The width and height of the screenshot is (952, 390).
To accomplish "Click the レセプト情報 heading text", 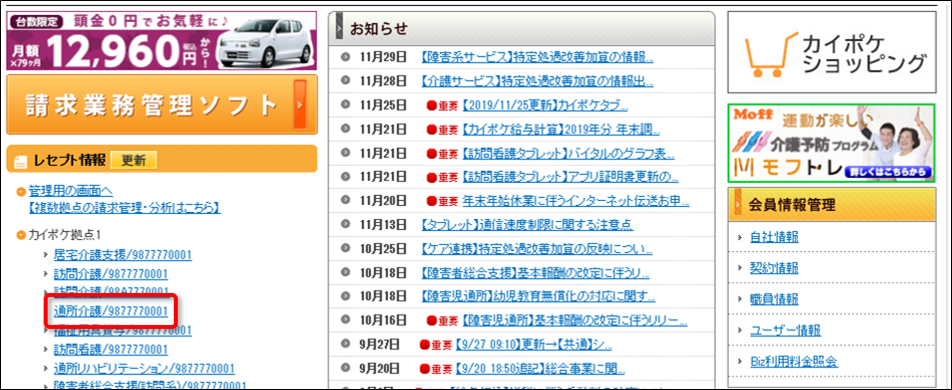I will click(69, 160).
